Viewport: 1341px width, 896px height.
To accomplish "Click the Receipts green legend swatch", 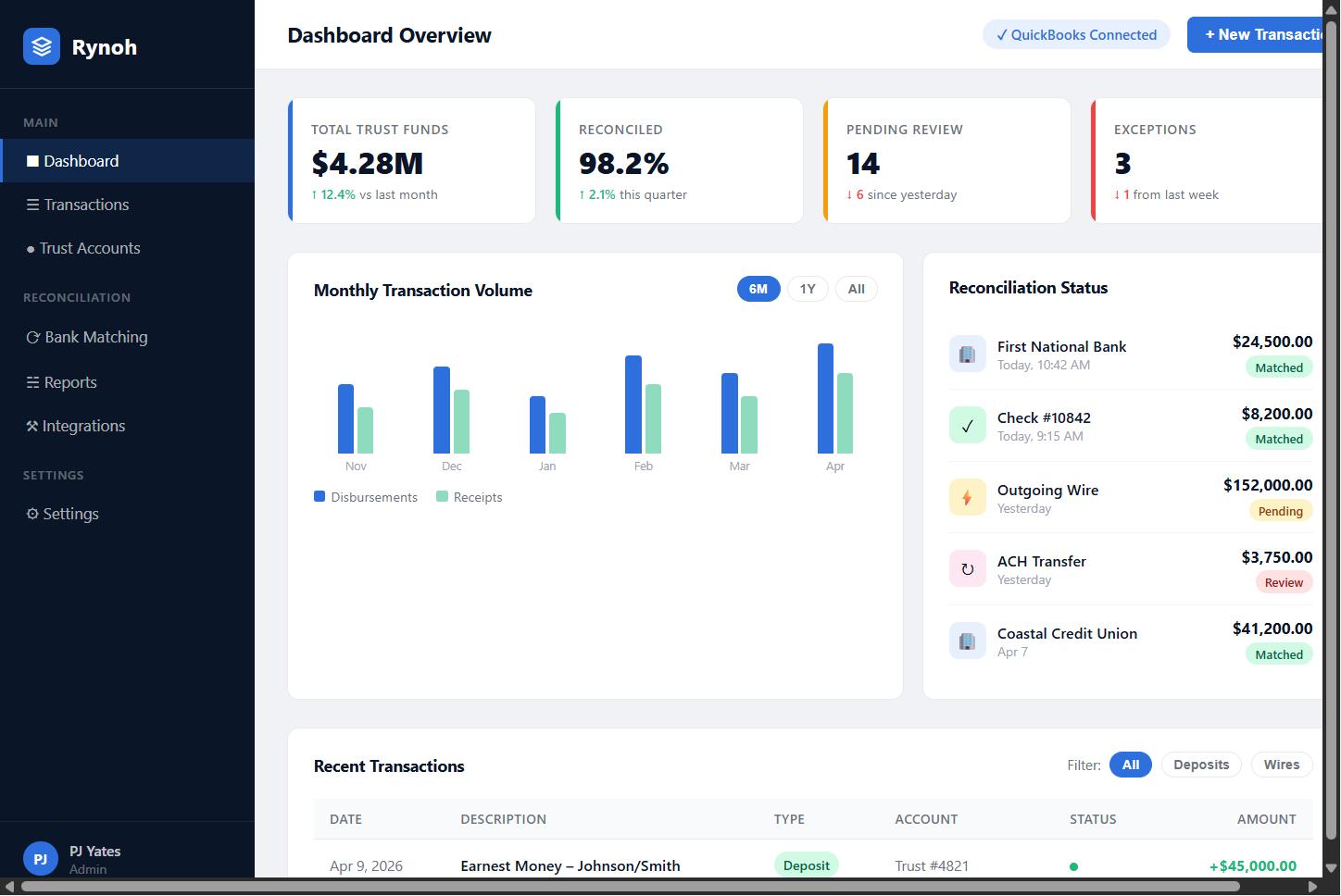I will tap(442, 496).
